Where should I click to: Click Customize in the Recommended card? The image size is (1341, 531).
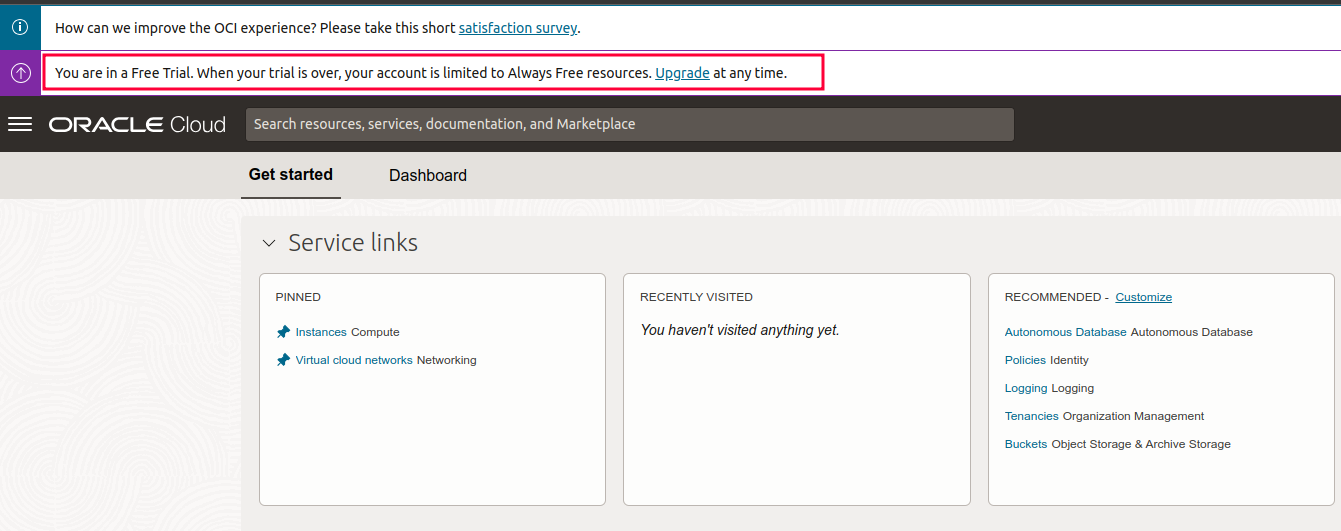(1144, 297)
